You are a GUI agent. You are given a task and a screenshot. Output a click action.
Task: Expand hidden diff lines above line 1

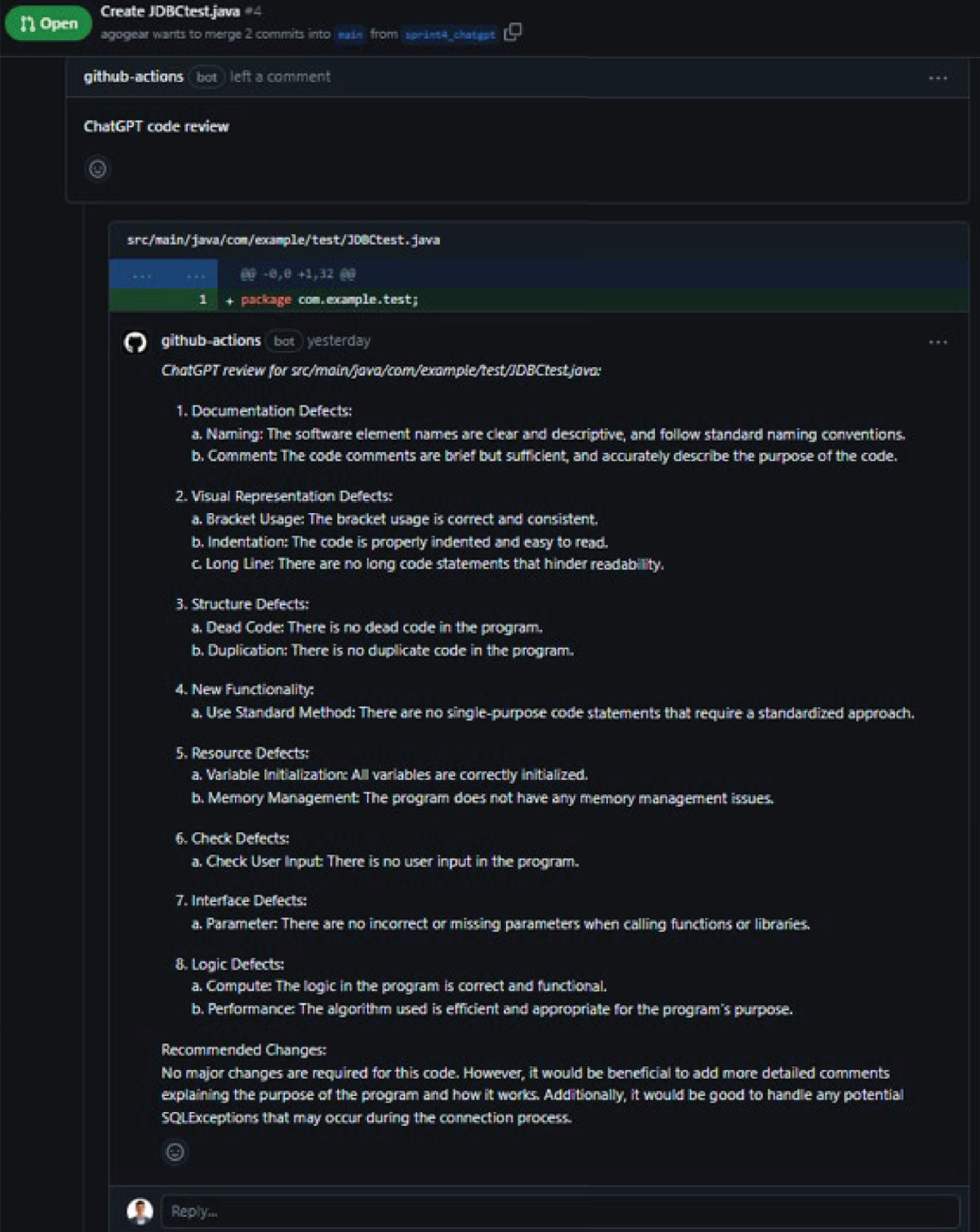click(163, 276)
